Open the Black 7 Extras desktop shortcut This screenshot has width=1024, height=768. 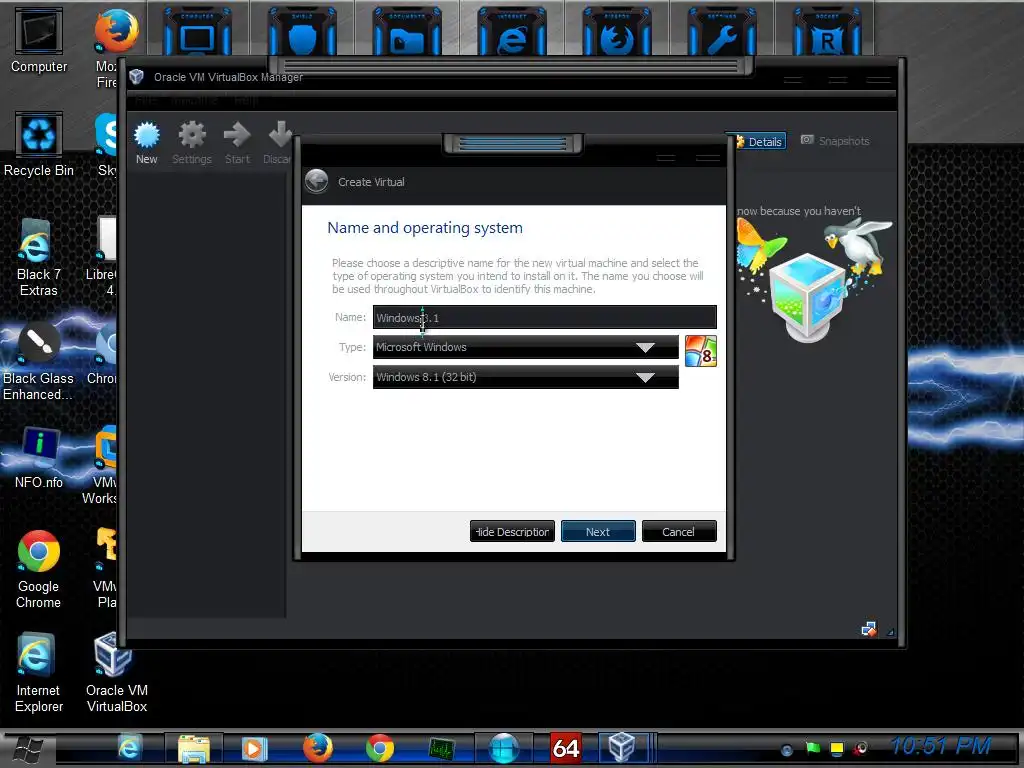coord(39,258)
